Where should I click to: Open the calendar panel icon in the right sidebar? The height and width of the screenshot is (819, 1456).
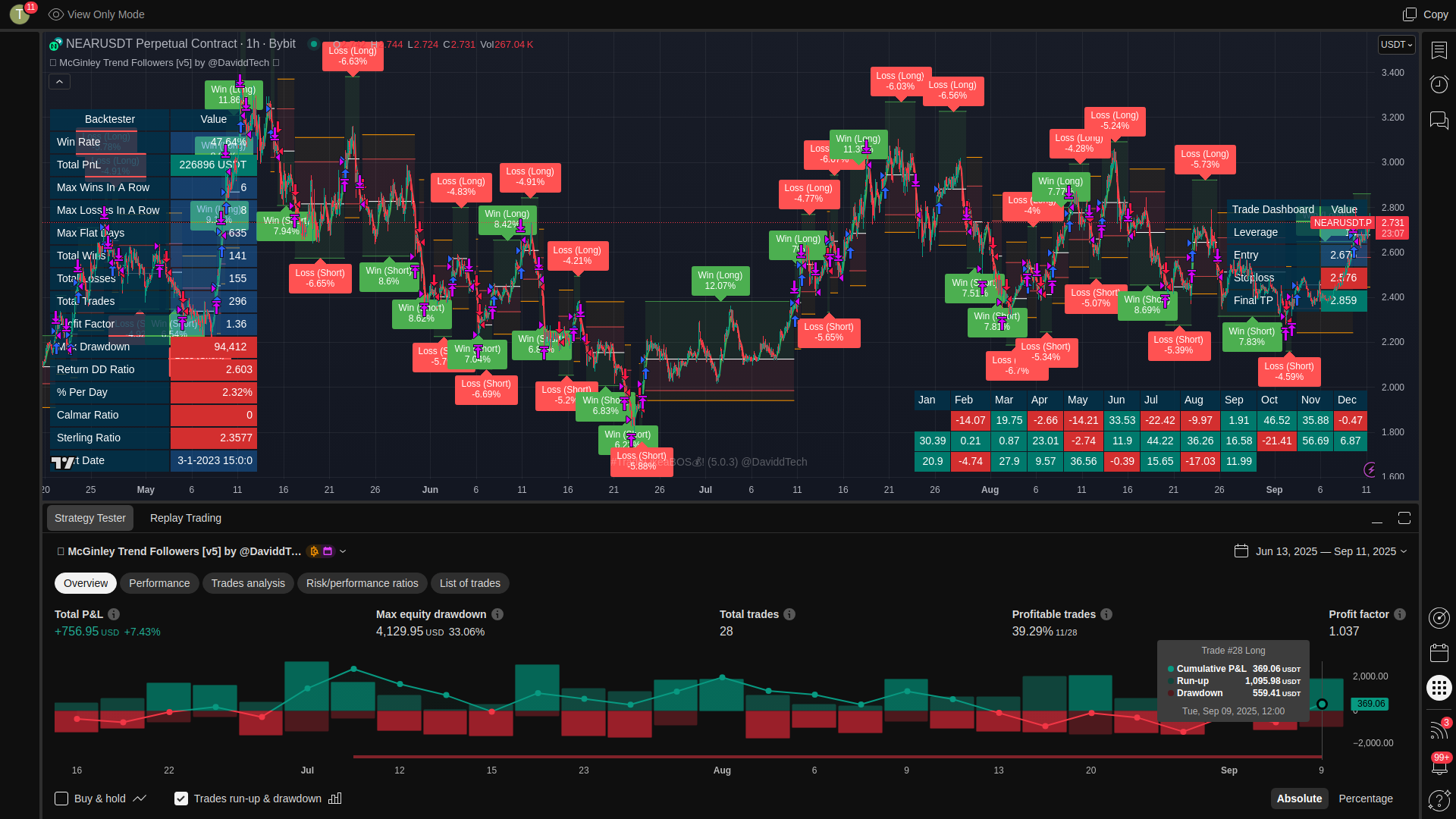pyautogui.click(x=1439, y=653)
